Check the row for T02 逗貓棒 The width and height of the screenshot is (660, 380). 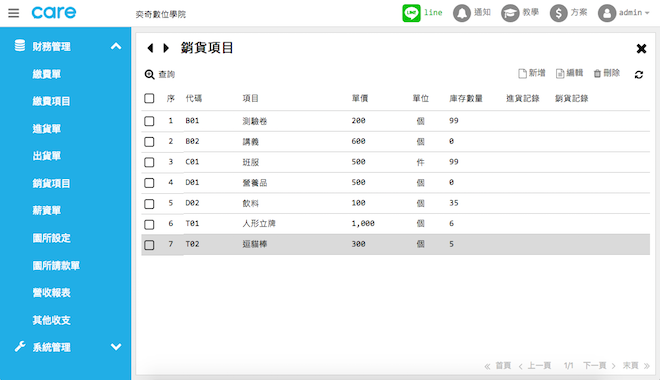click(x=149, y=245)
